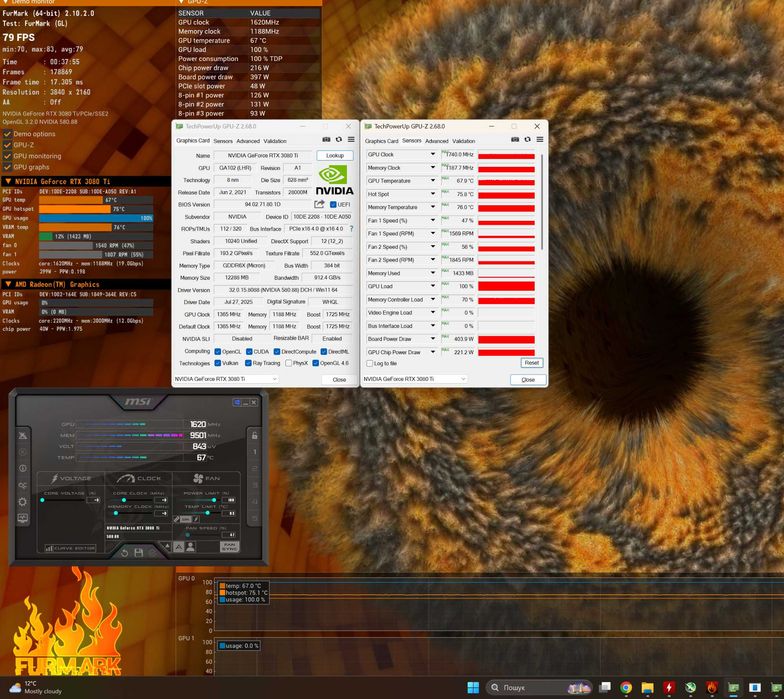Click Memory Clock slider handle in Afterburner
The width and height of the screenshot is (784, 699).
tap(116, 513)
